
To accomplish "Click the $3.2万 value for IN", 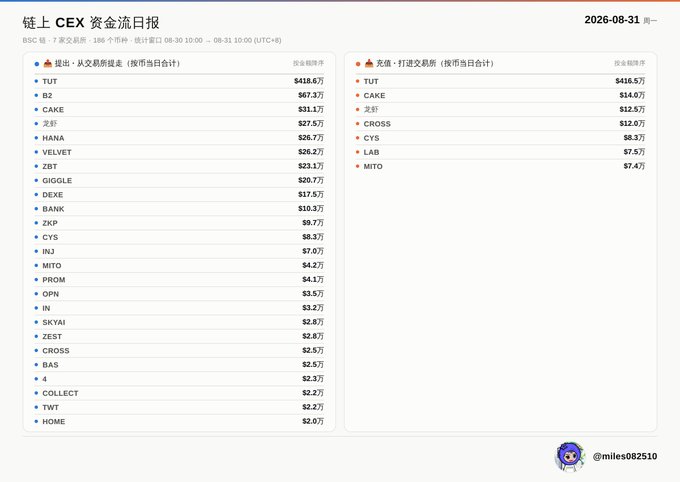I will point(313,308).
